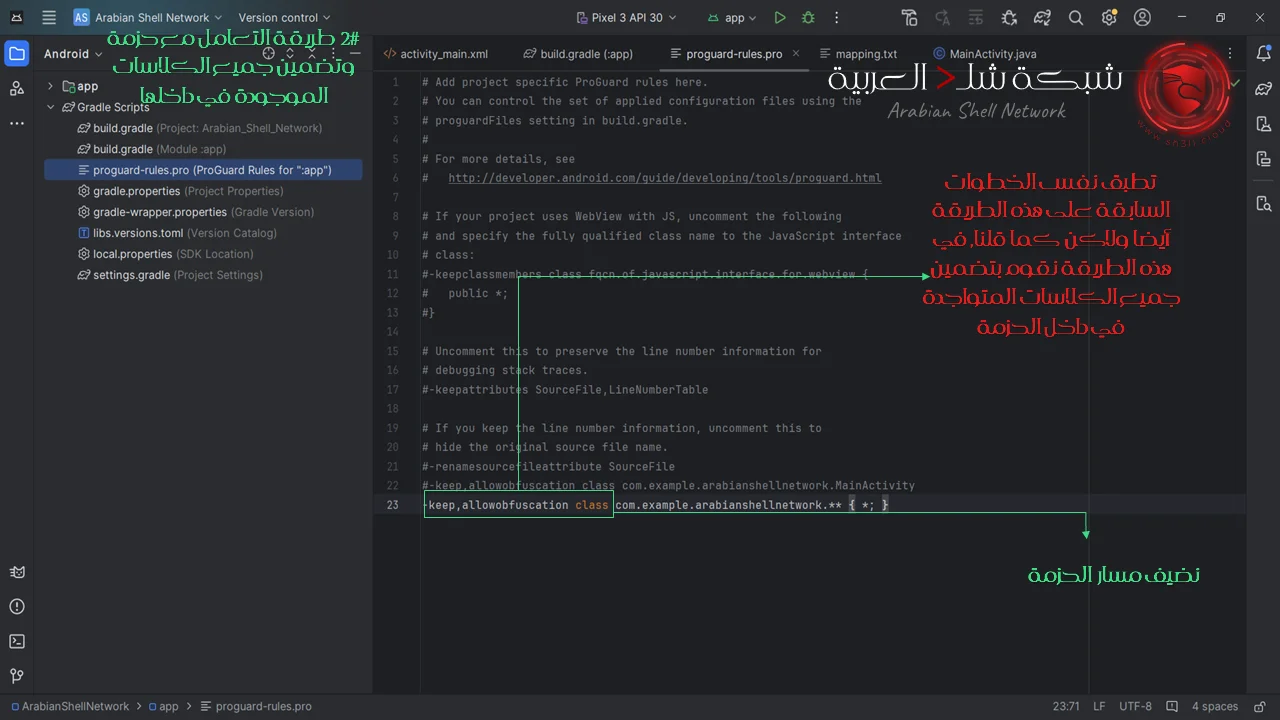Switch to the mapping.txt tab
The image size is (1280, 720).
(x=857, y=54)
